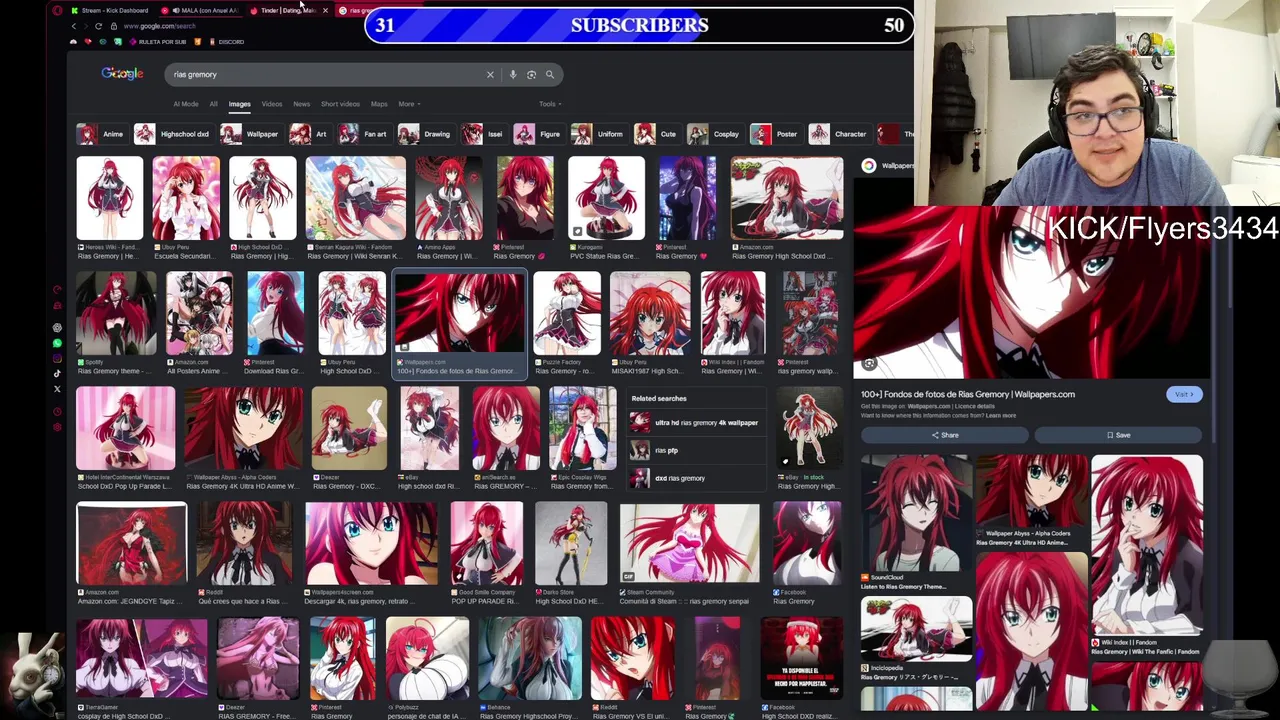Viewport: 1280px width, 720px height.
Task: Expand the Tools dropdown
Action: (550, 104)
